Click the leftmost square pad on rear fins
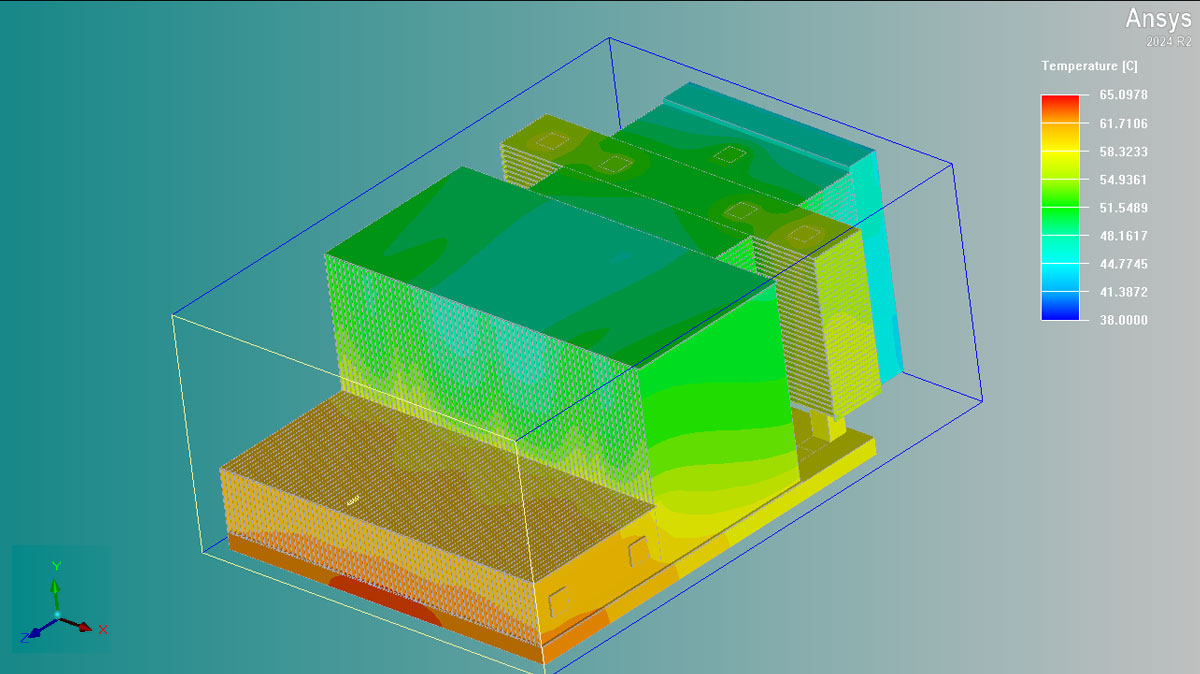 pyautogui.click(x=549, y=141)
